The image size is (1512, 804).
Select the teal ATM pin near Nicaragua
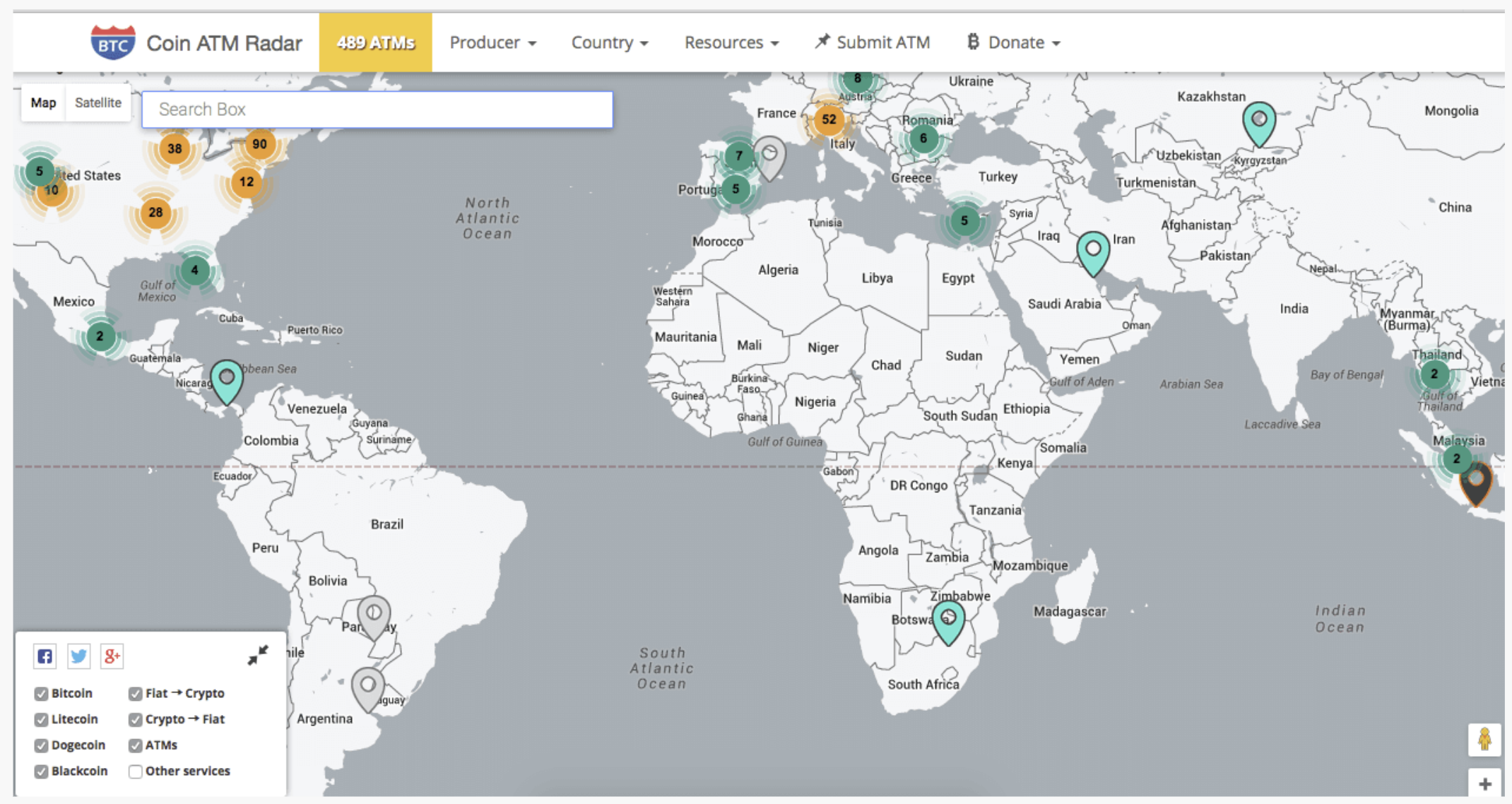[227, 382]
